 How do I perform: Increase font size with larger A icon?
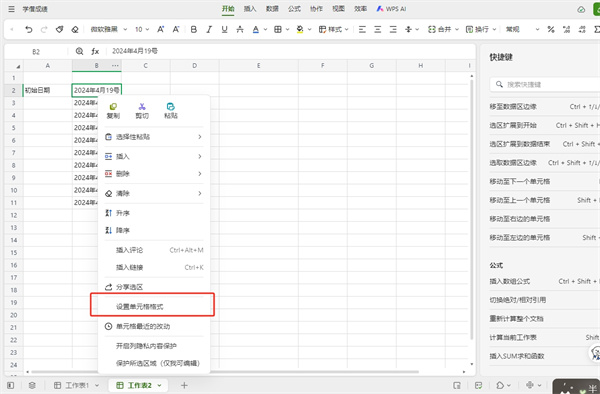point(161,29)
